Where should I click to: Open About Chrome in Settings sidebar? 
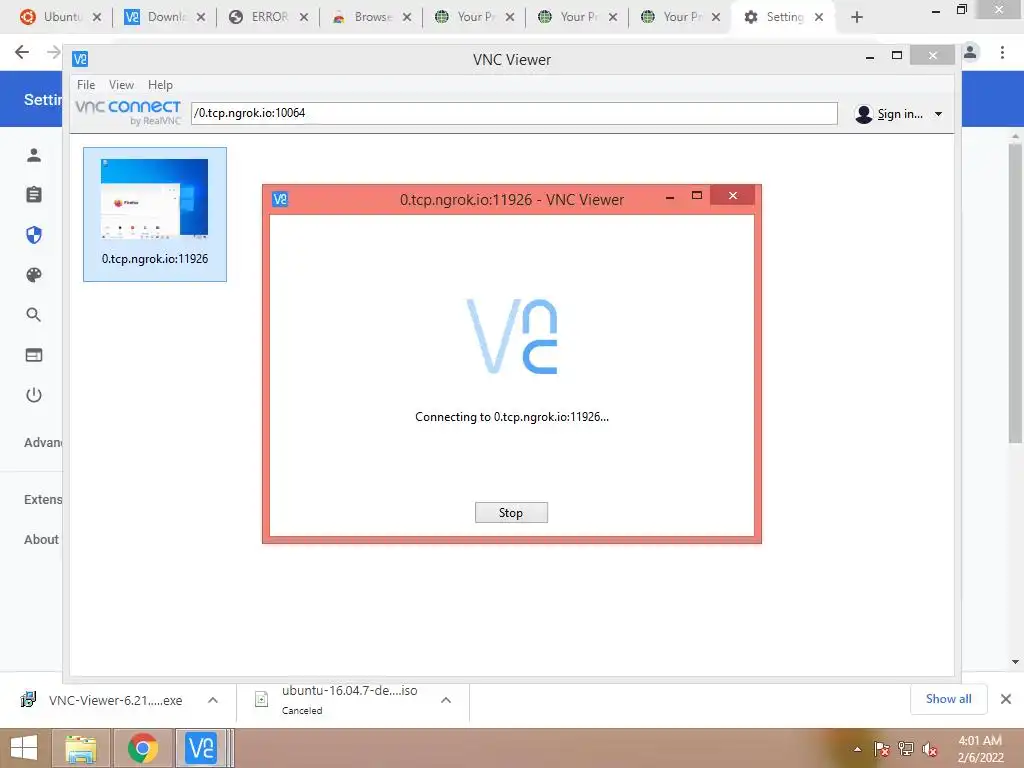(x=41, y=539)
